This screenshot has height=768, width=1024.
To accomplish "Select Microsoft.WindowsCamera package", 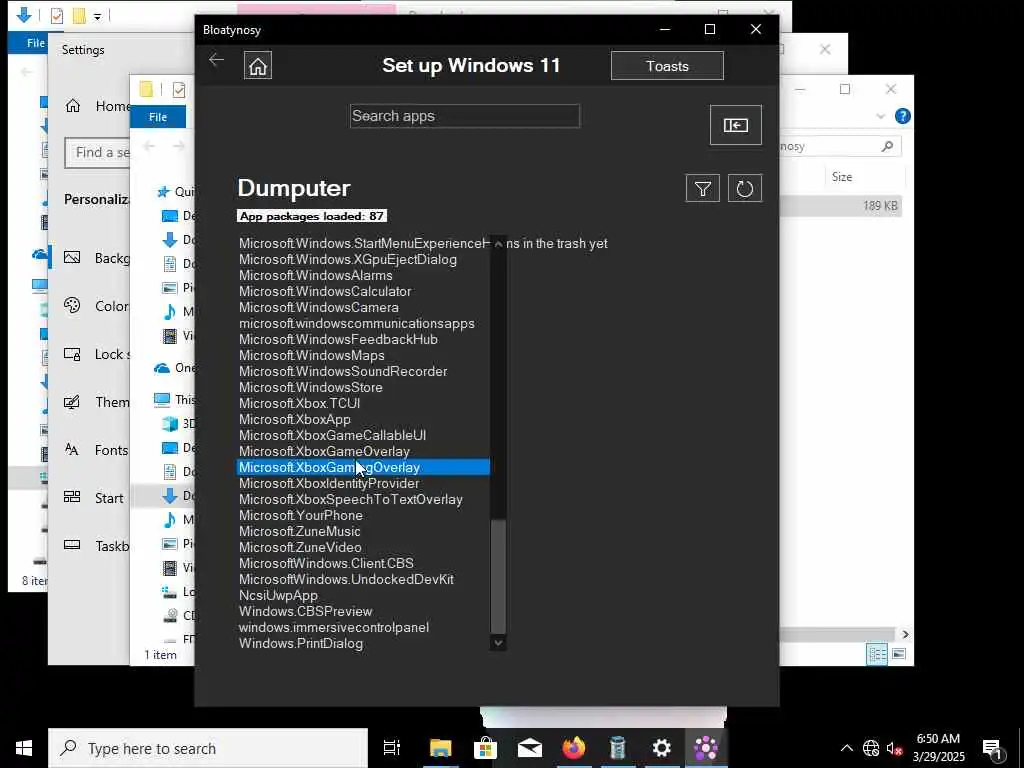I will [319, 308].
